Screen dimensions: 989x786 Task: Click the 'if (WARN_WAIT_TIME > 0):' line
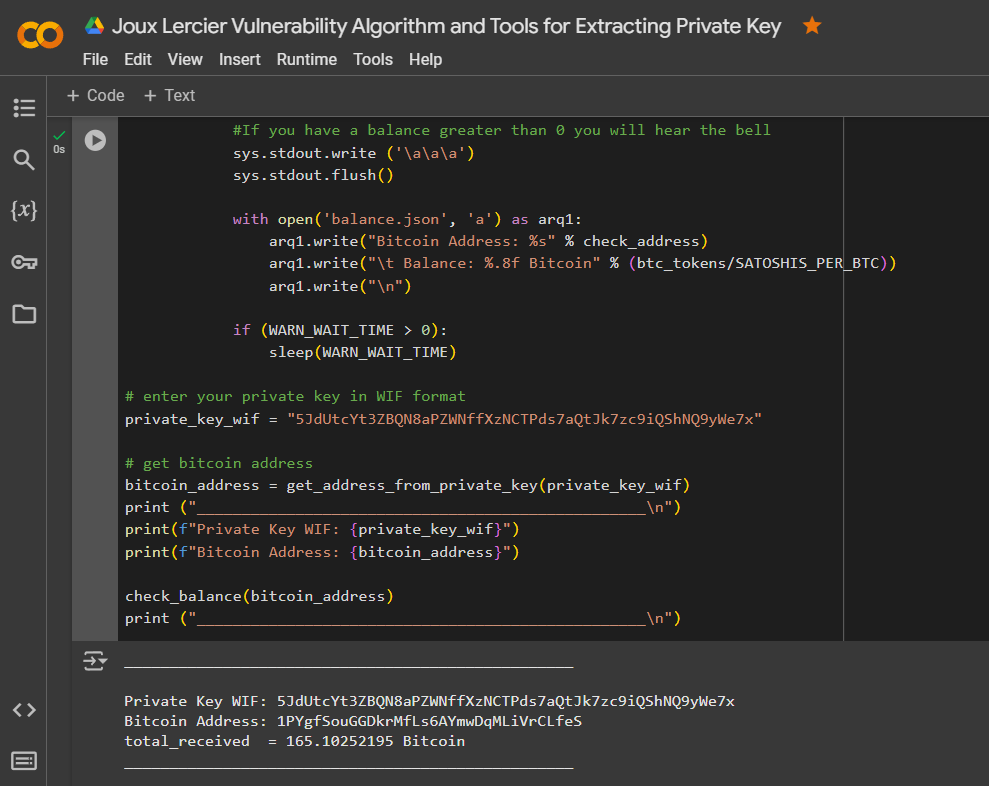pos(340,330)
